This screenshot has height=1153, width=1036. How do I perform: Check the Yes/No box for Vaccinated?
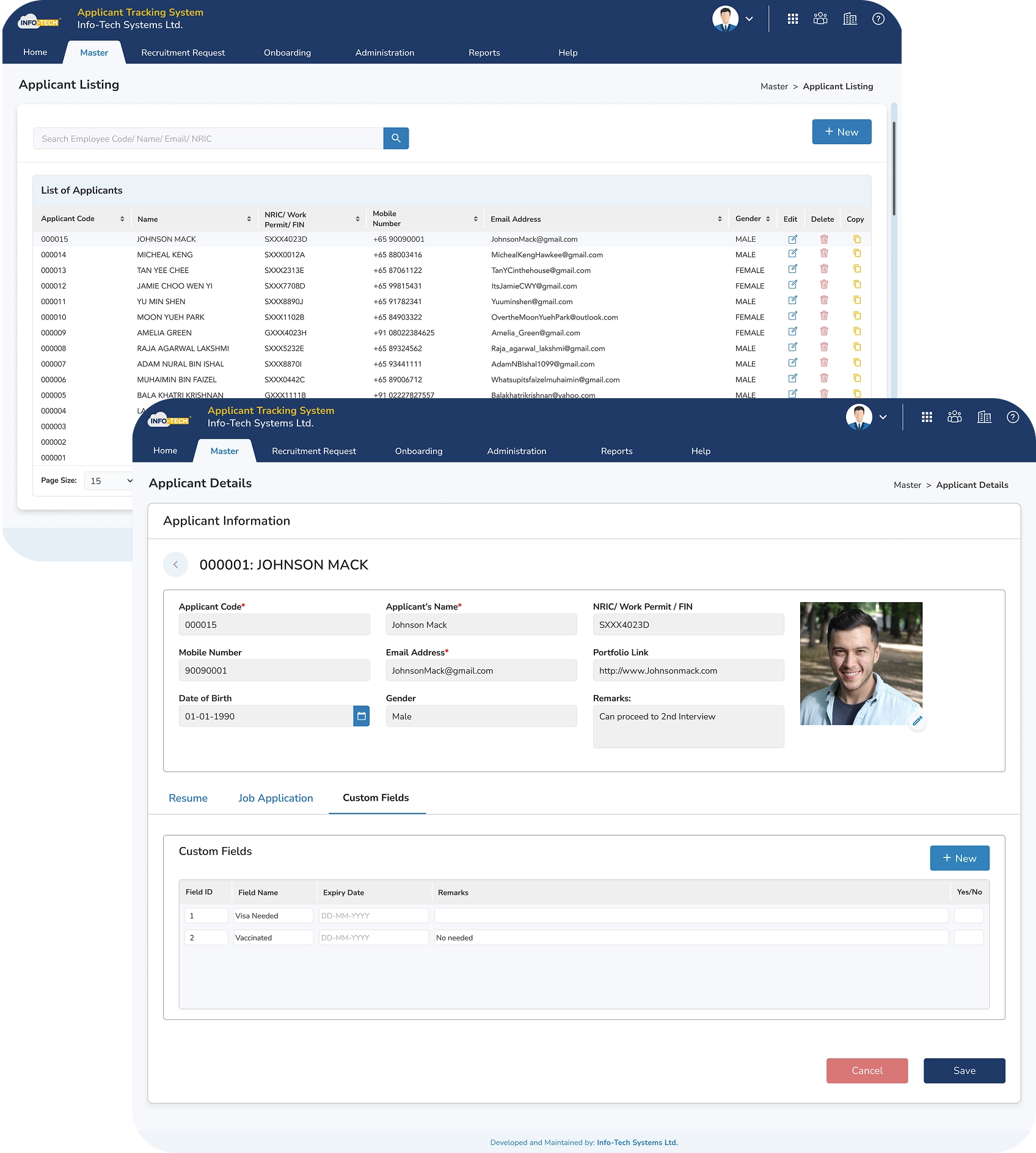click(968, 937)
